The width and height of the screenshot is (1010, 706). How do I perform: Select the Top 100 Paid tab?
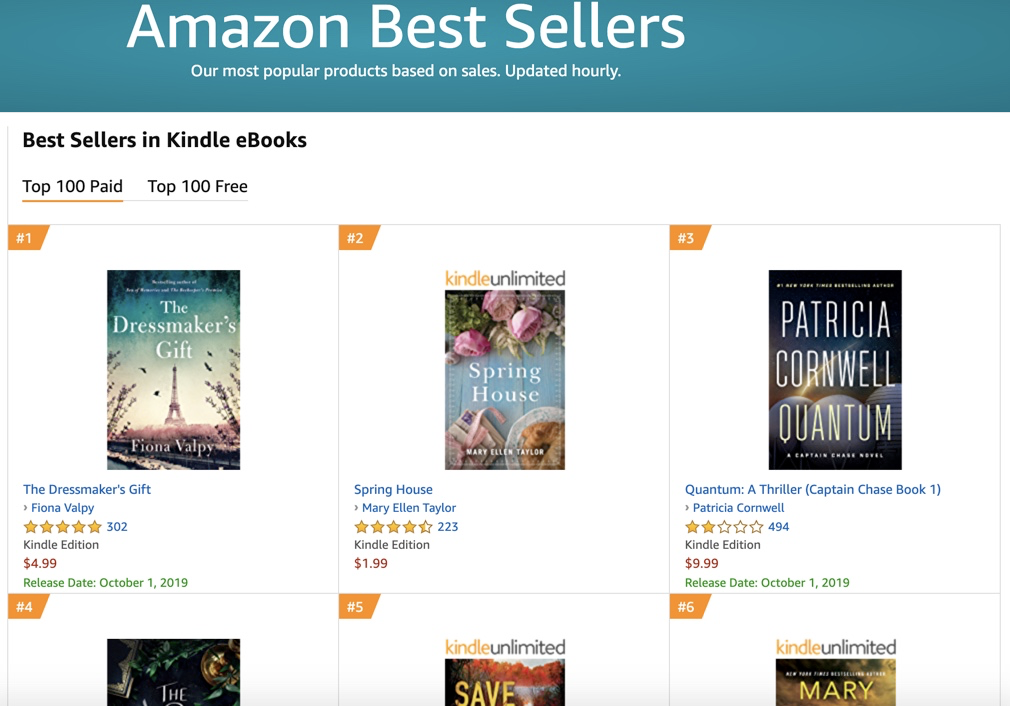tap(72, 187)
